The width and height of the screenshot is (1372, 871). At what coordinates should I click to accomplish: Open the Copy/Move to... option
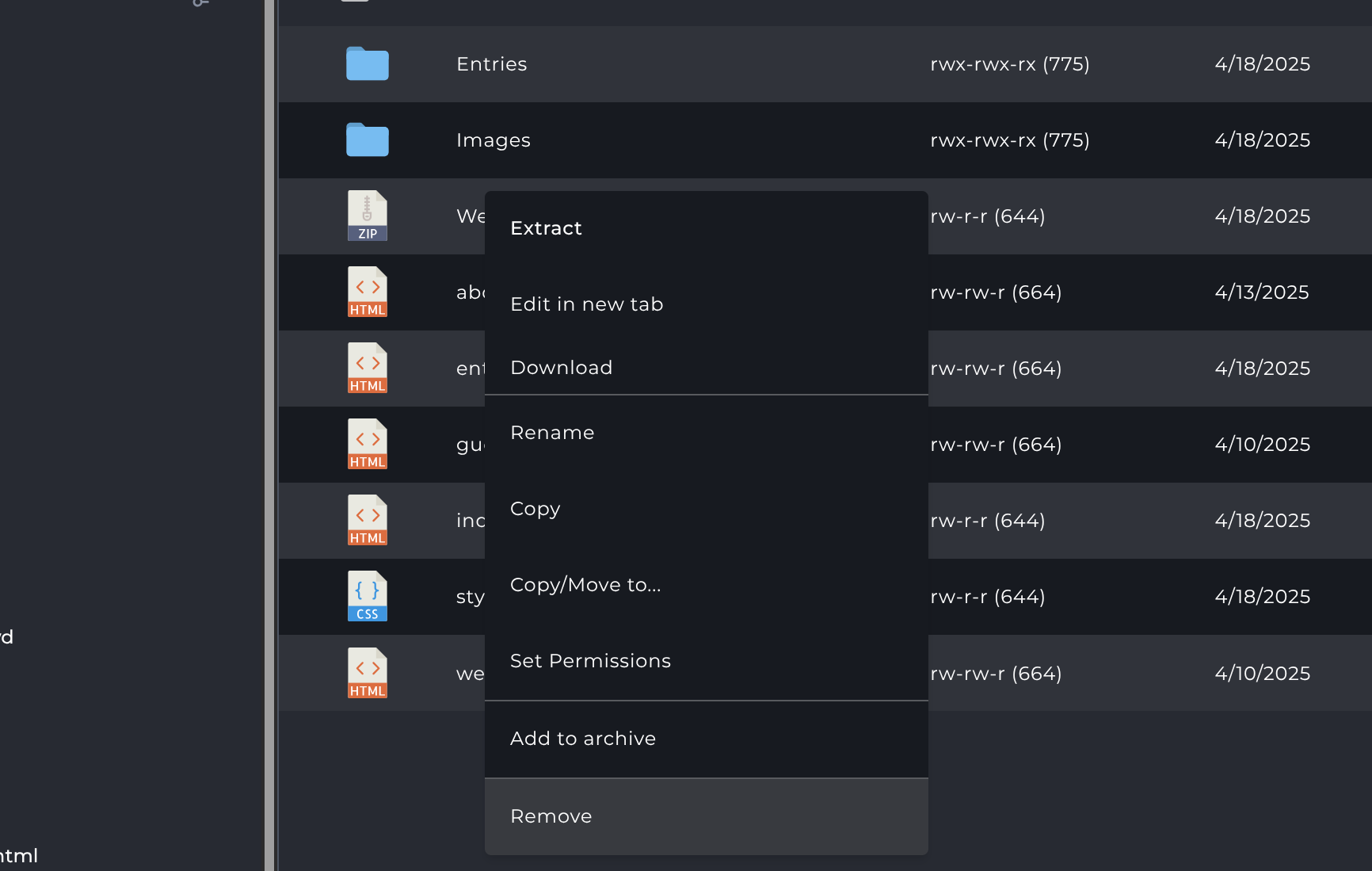tap(585, 585)
